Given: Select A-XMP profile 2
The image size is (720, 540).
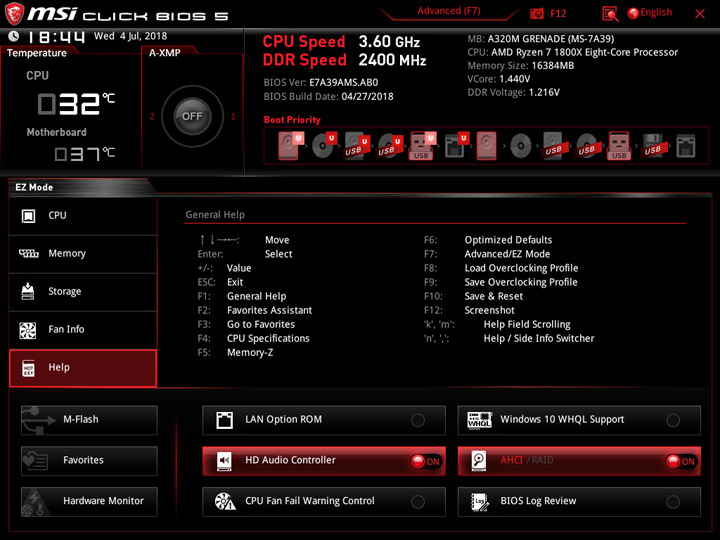Looking at the screenshot, I should (x=152, y=117).
